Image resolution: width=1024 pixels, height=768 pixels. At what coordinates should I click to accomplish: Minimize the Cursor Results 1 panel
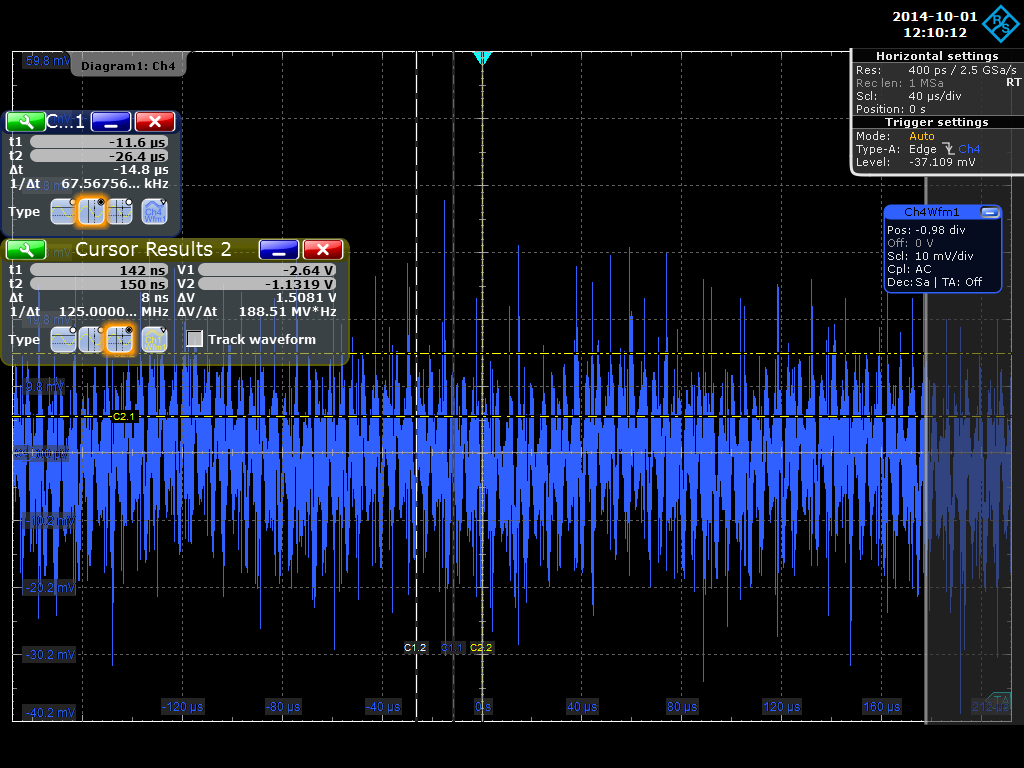(x=111, y=122)
